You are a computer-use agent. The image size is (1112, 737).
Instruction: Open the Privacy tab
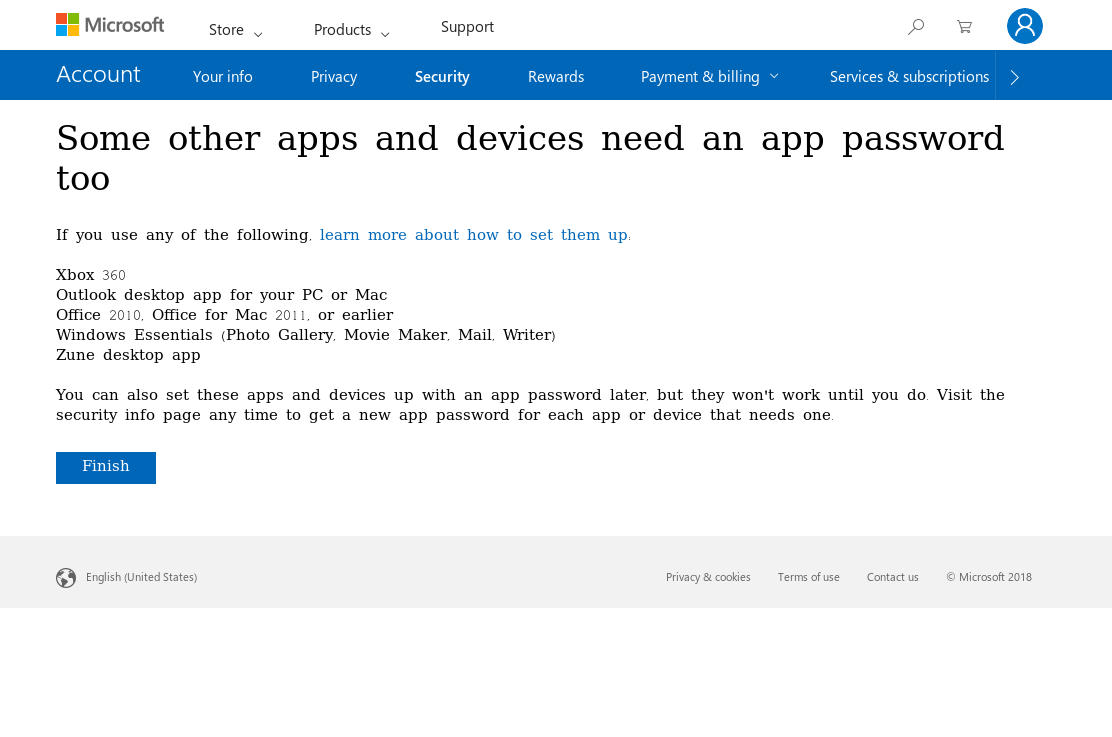pyautogui.click(x=334, y=76)
